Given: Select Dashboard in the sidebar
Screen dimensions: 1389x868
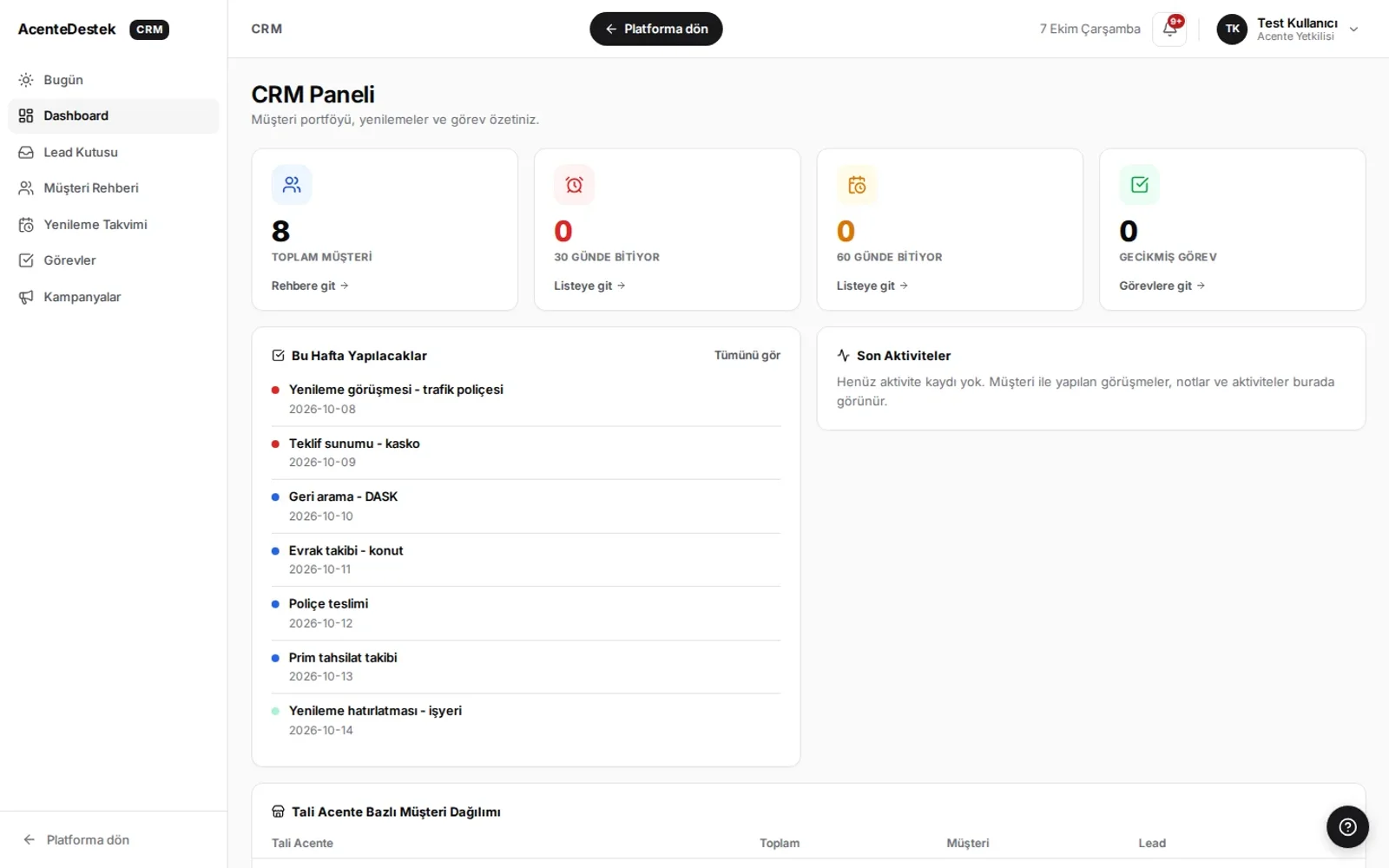Looking at the screenshot, I should (x=114, y=115).
